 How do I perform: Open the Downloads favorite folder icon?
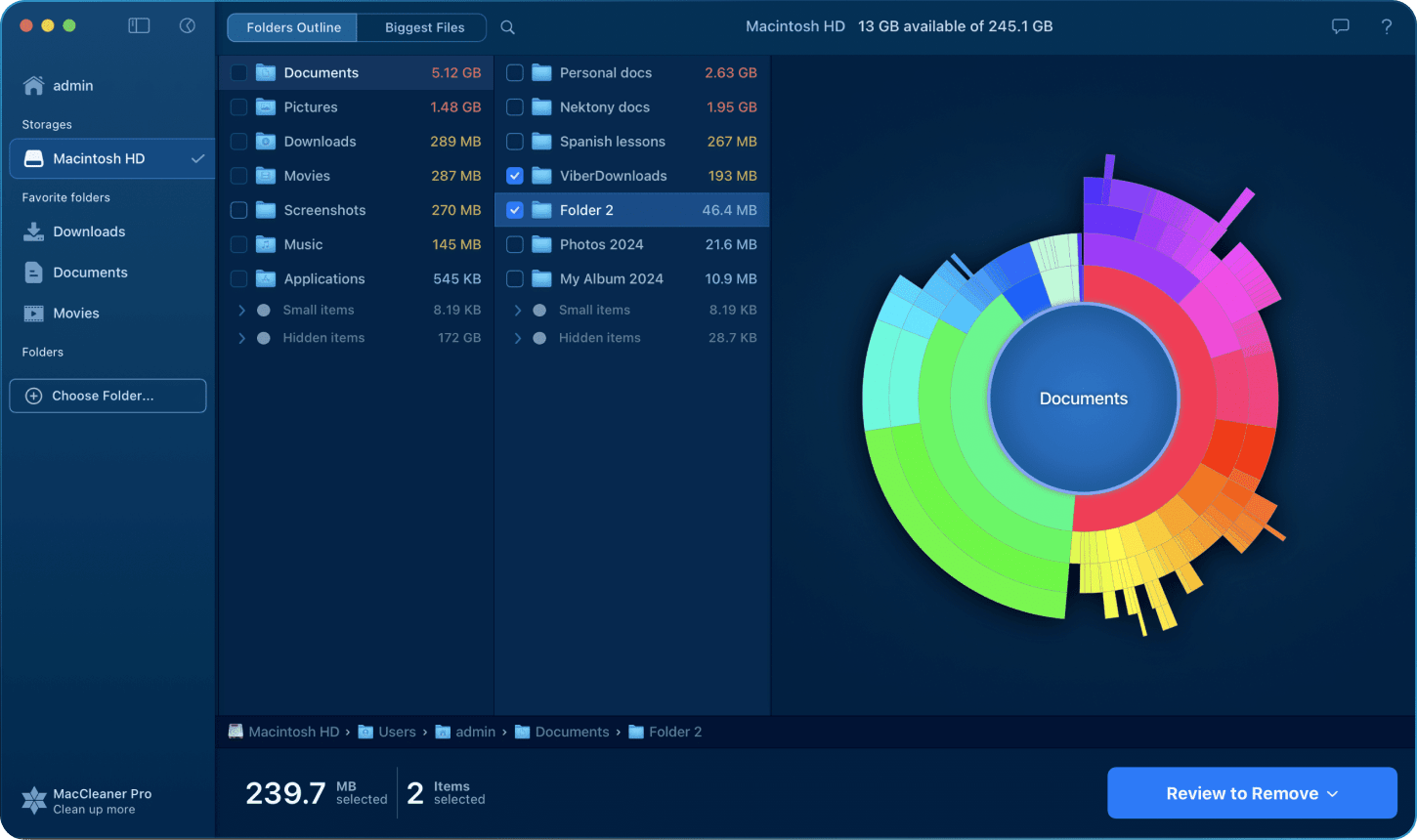coord(34,231)
